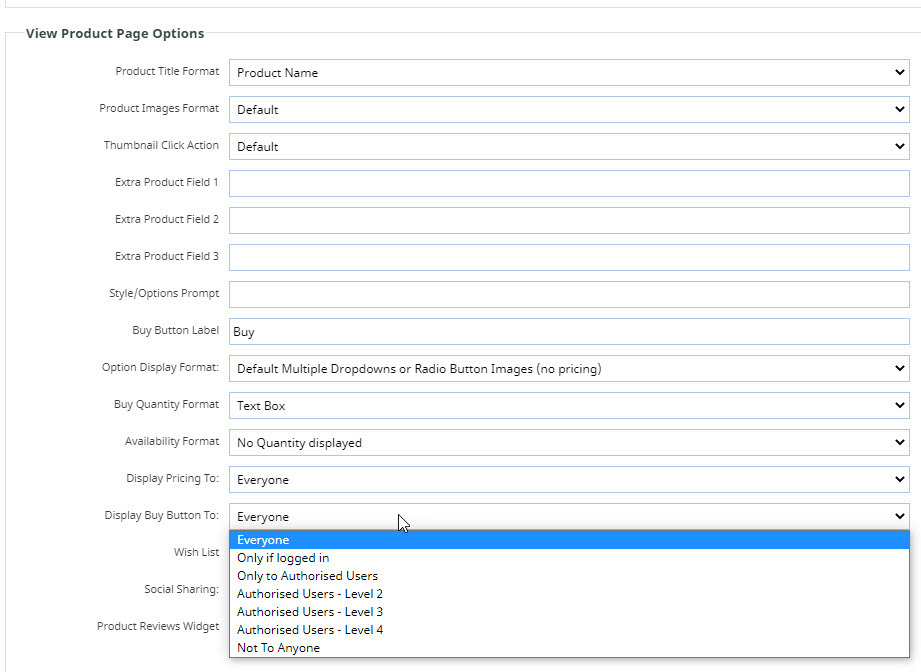Choose the highlighted Everyone option in the list
The image size is (921, 672).
pos(569,540)
